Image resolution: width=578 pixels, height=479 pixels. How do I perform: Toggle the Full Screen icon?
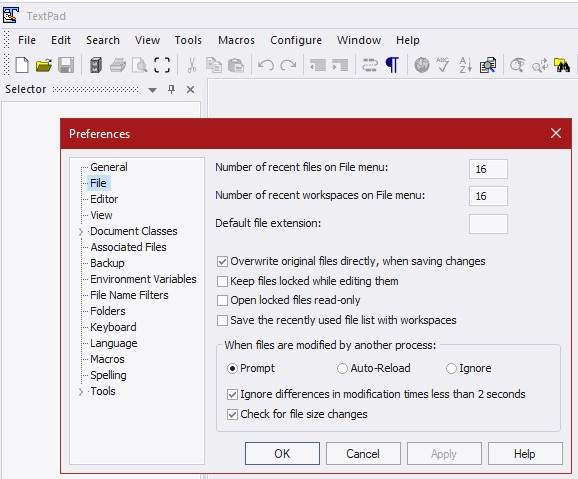[x=162, y=65]
